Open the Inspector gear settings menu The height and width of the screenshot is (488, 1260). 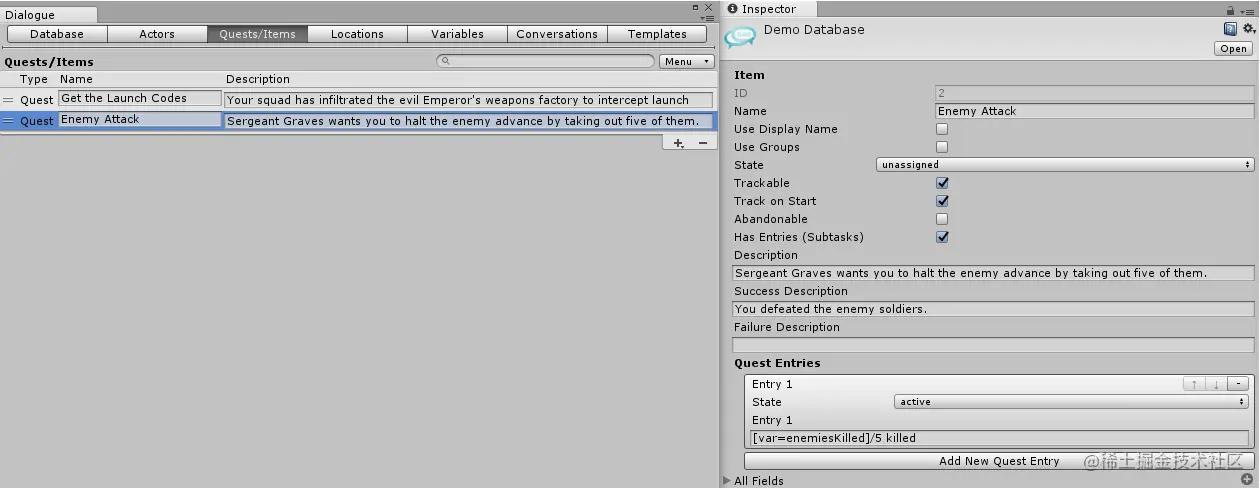(1248, 29)
